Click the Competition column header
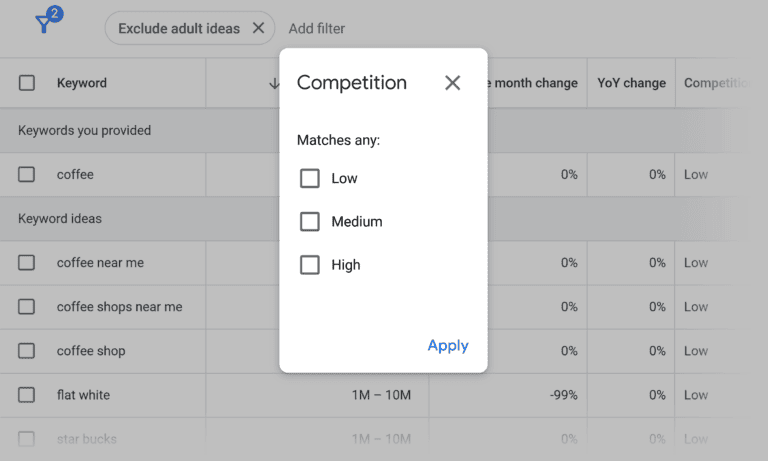The height and width of the screenshot is (461, 768). [716, 83]
